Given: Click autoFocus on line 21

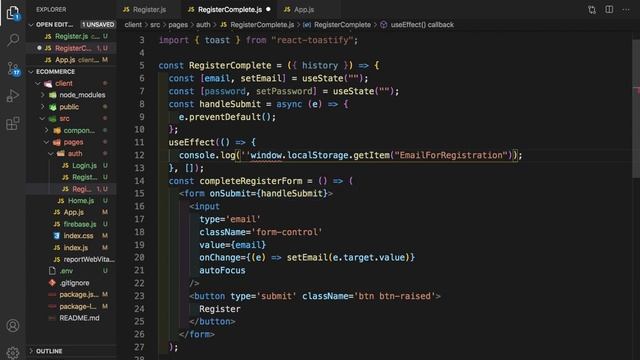Looking at the screenshot, I should [222, 270].
